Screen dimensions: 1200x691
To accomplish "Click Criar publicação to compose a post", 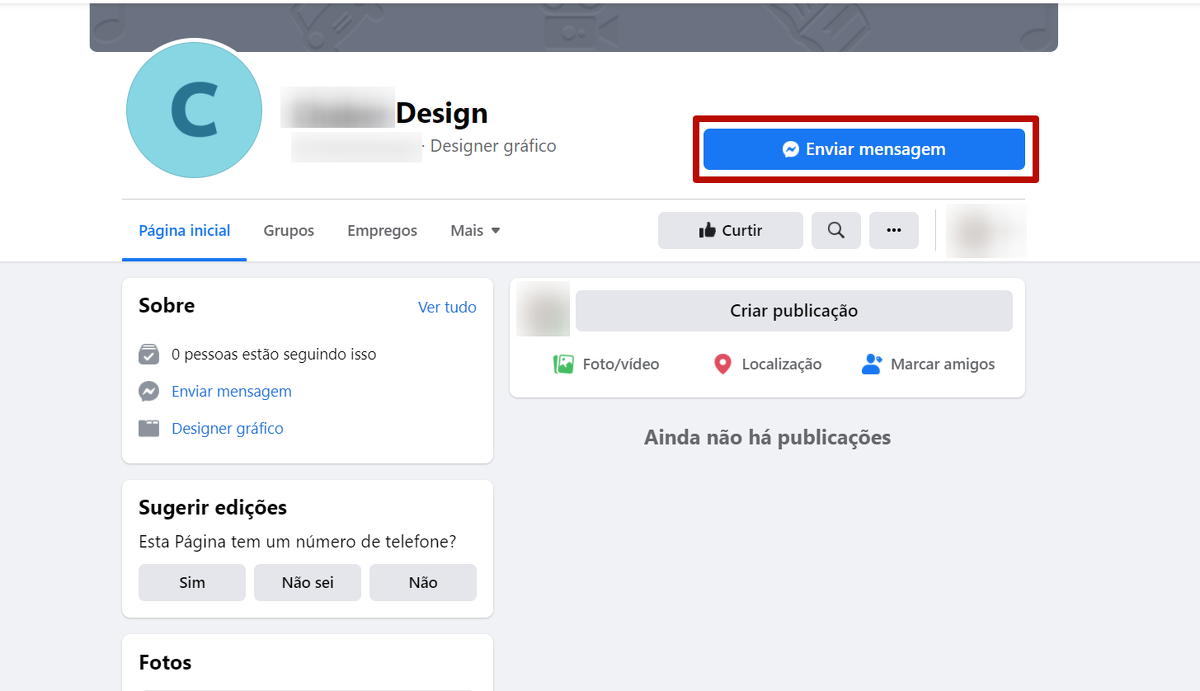I will (x=794, y=311).
